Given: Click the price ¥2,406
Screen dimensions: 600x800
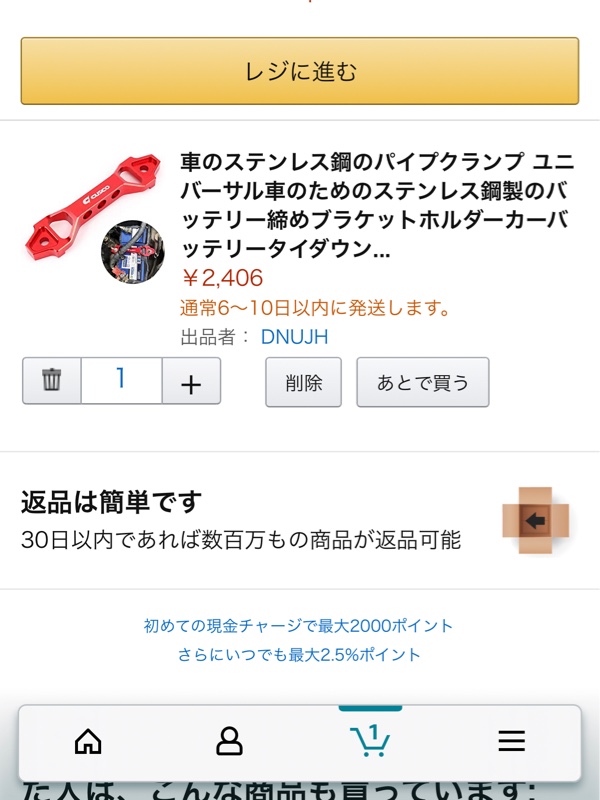Looking at the screenshot, I should pos(222,278).
